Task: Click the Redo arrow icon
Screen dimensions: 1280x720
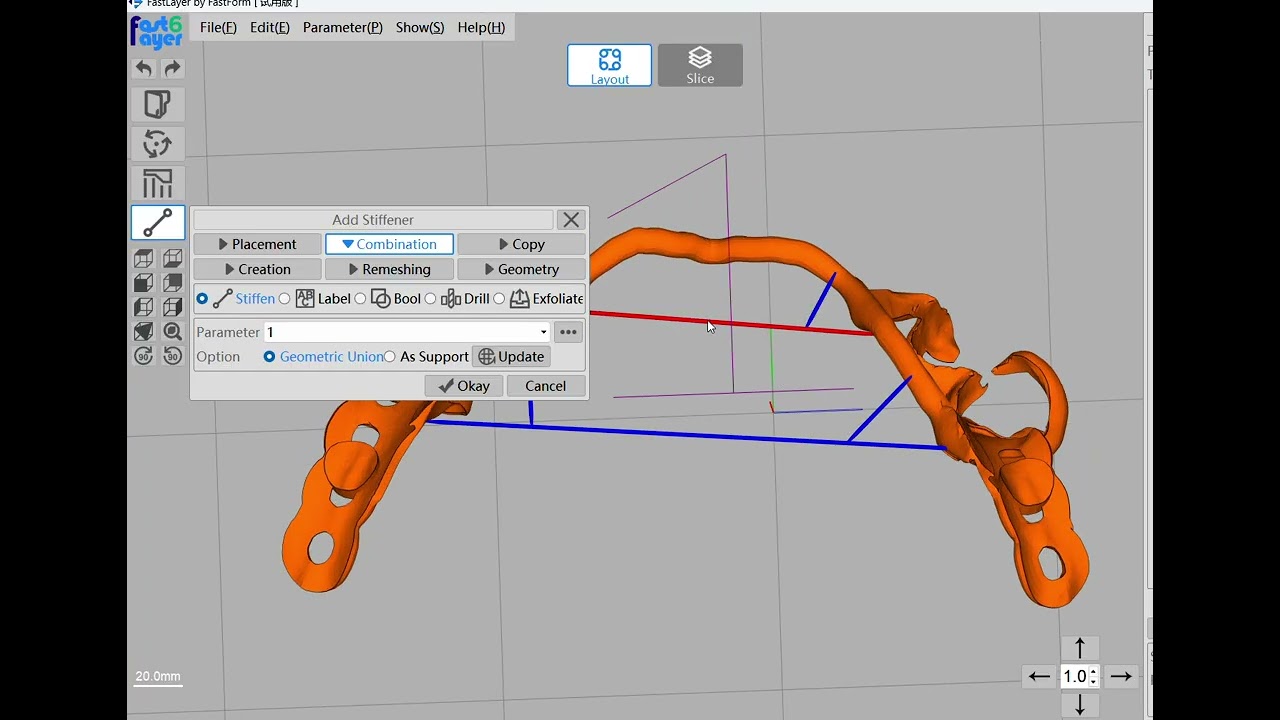Action: coord(172,68)
